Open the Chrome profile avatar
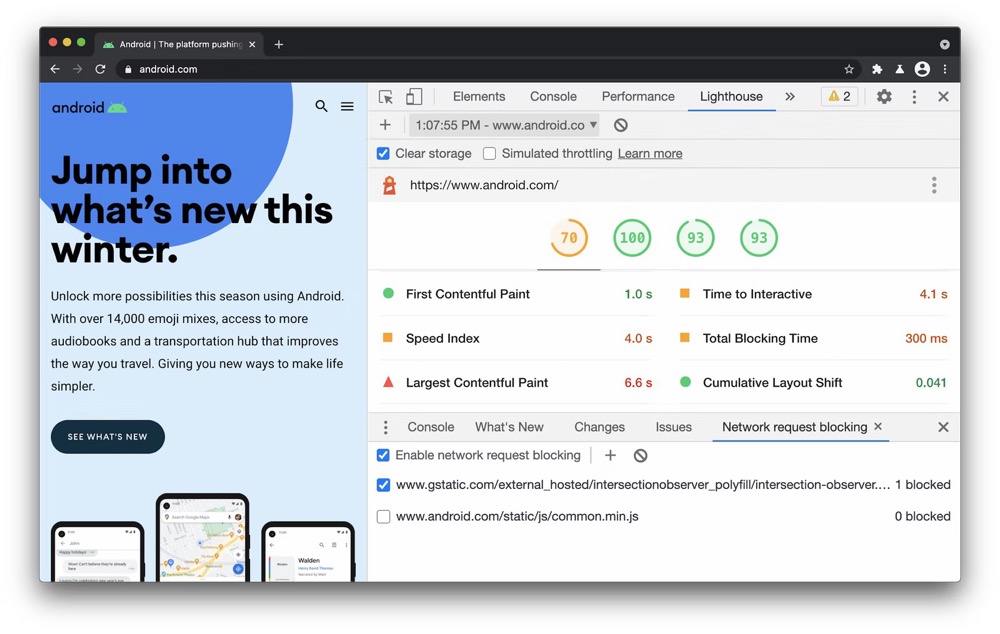The width and height of the screenshot is (1000, 634). 922,69
